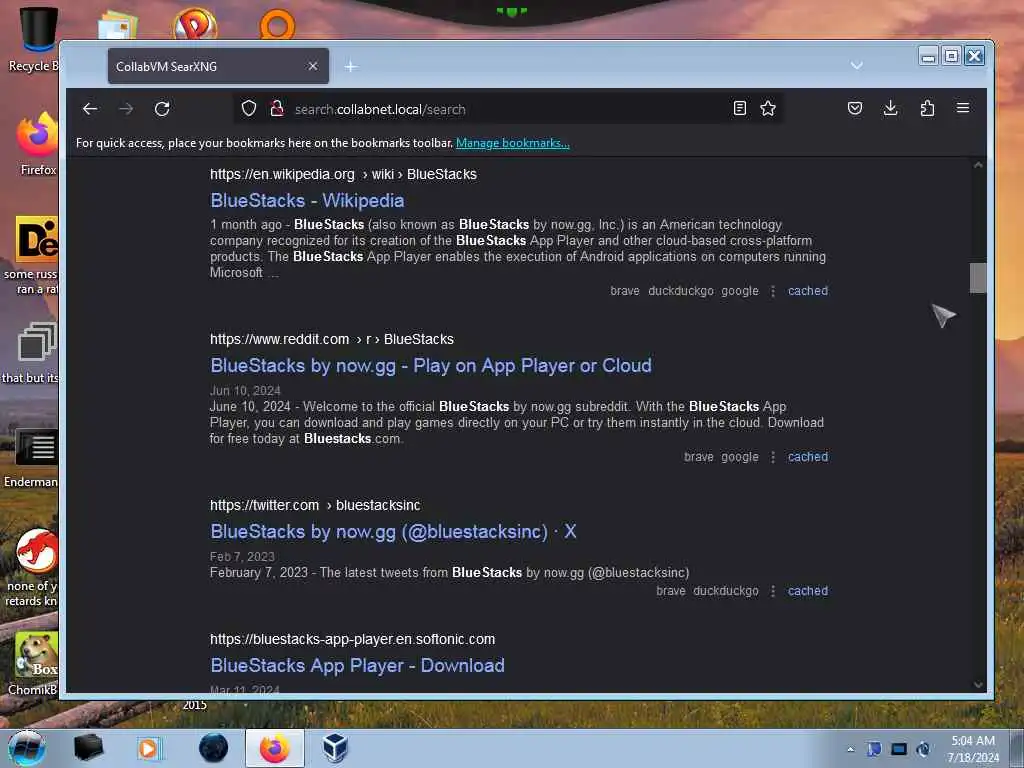Click the scrollbar up arrow
The image size is (1024, 768).
click(978, 165)
